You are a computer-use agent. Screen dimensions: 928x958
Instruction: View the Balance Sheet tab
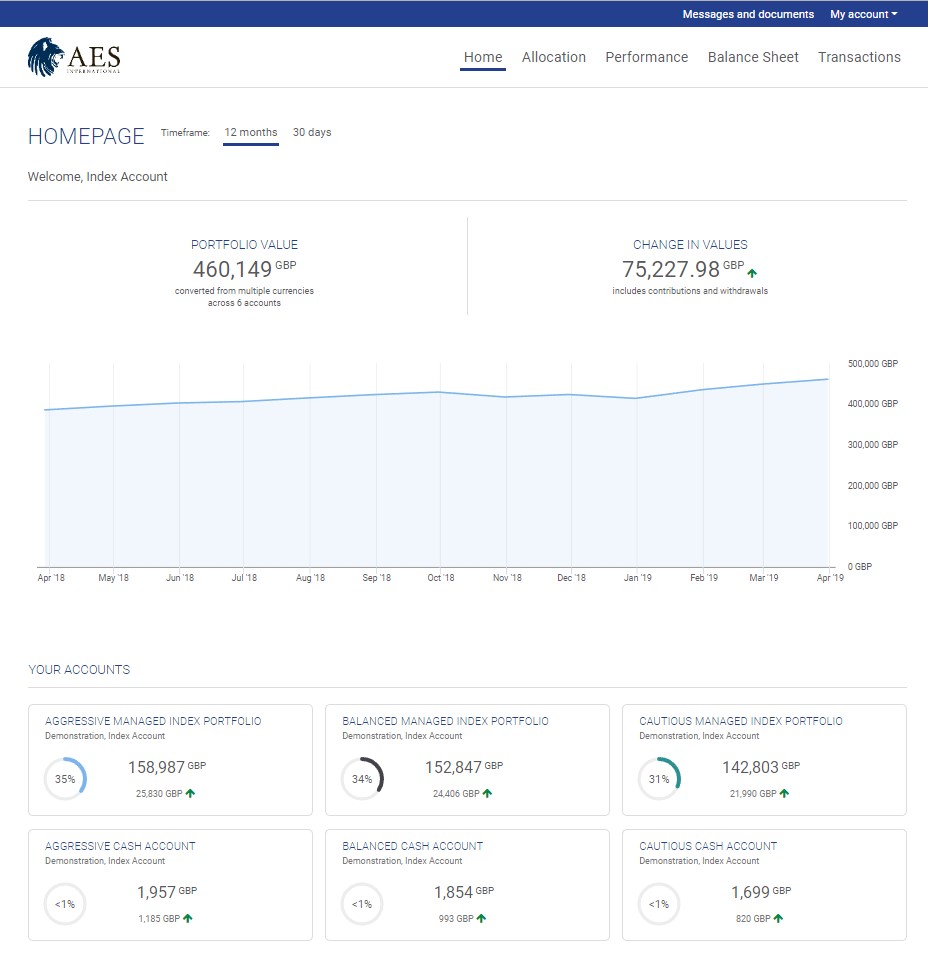click(753, 57)
